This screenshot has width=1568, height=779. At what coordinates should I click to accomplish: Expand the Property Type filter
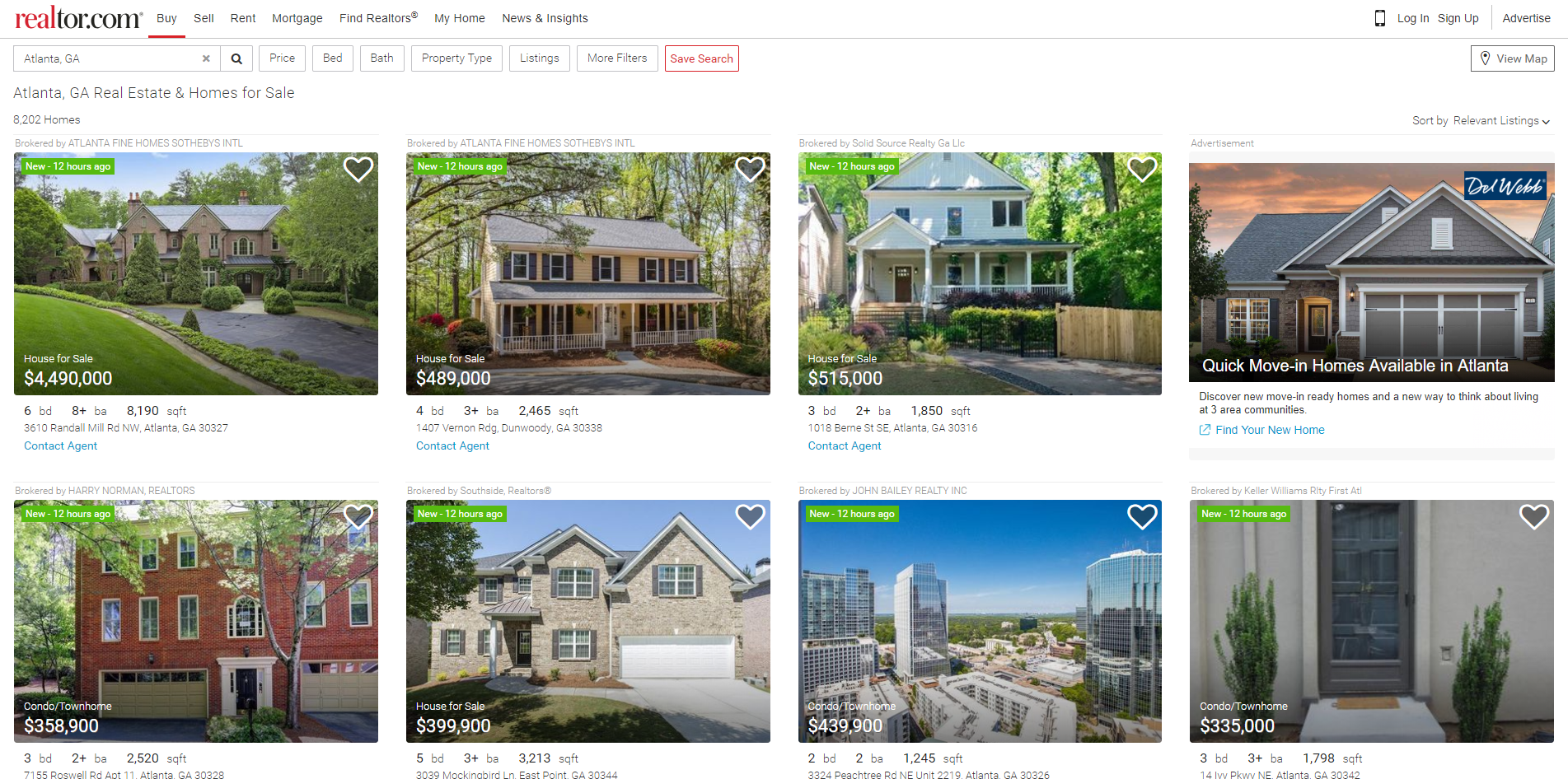click(456, 58)
